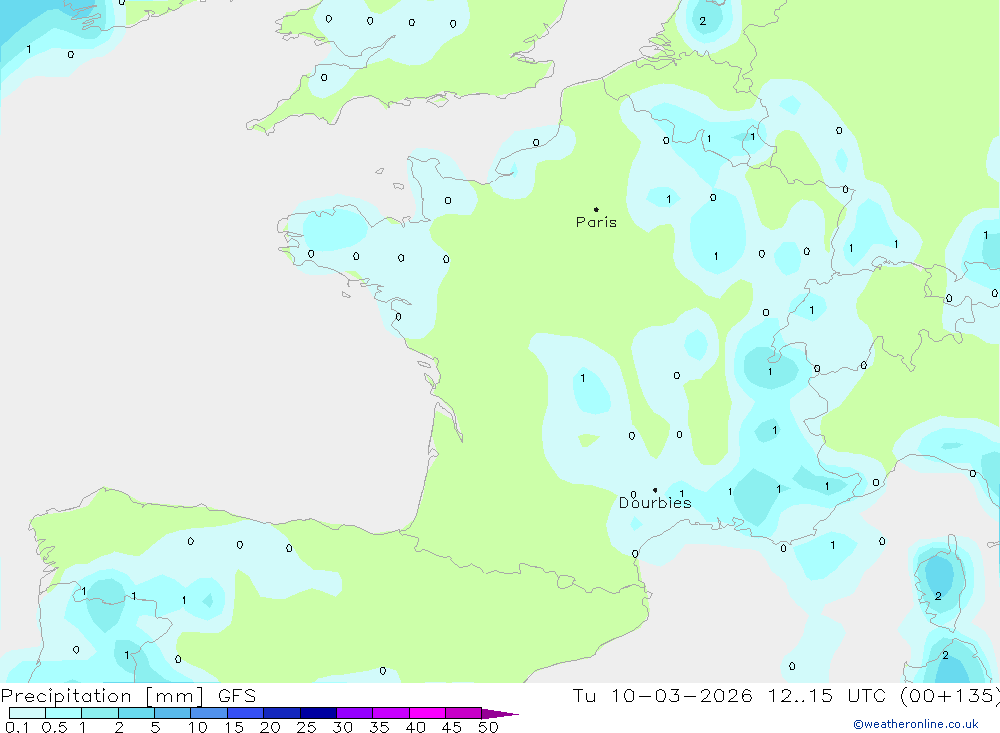Select the 2–5 mm legend color swatch
Image resolution: width=1000 pixels, height=733 pixels.
136,713
